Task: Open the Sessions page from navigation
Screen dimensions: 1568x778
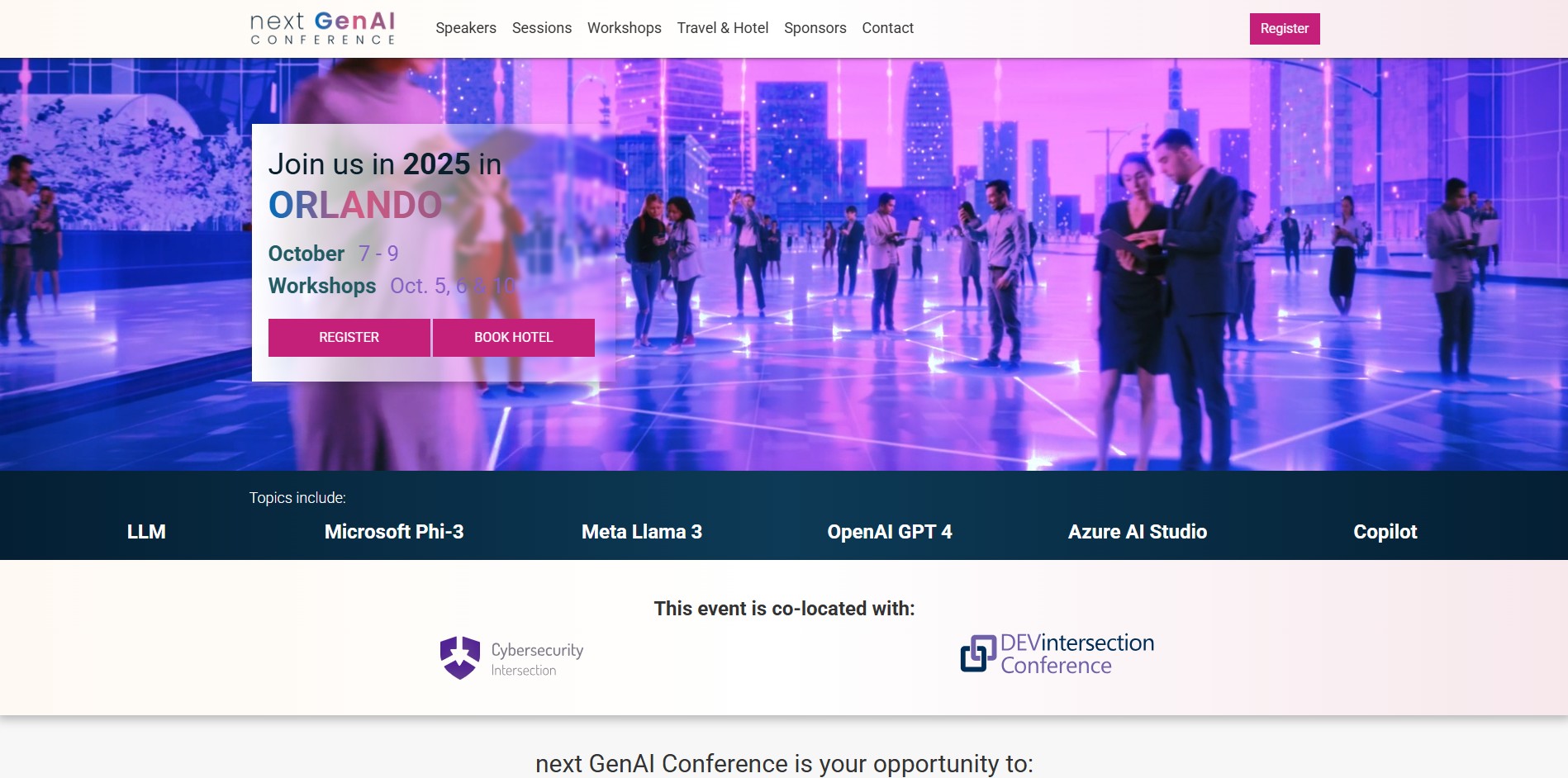Action: (542, 28)
